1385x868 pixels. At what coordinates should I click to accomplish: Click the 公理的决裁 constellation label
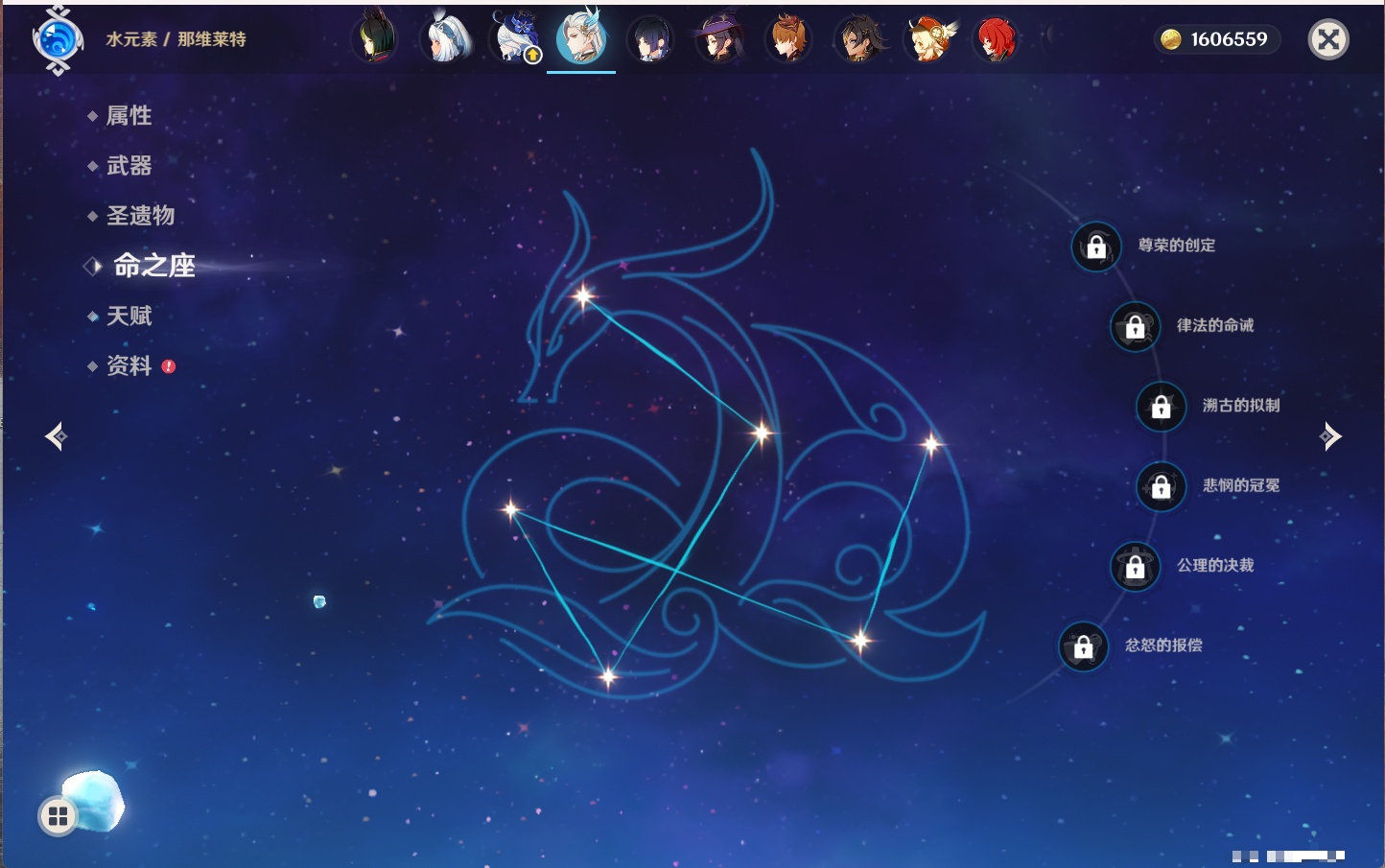[x=1214, y=566]
